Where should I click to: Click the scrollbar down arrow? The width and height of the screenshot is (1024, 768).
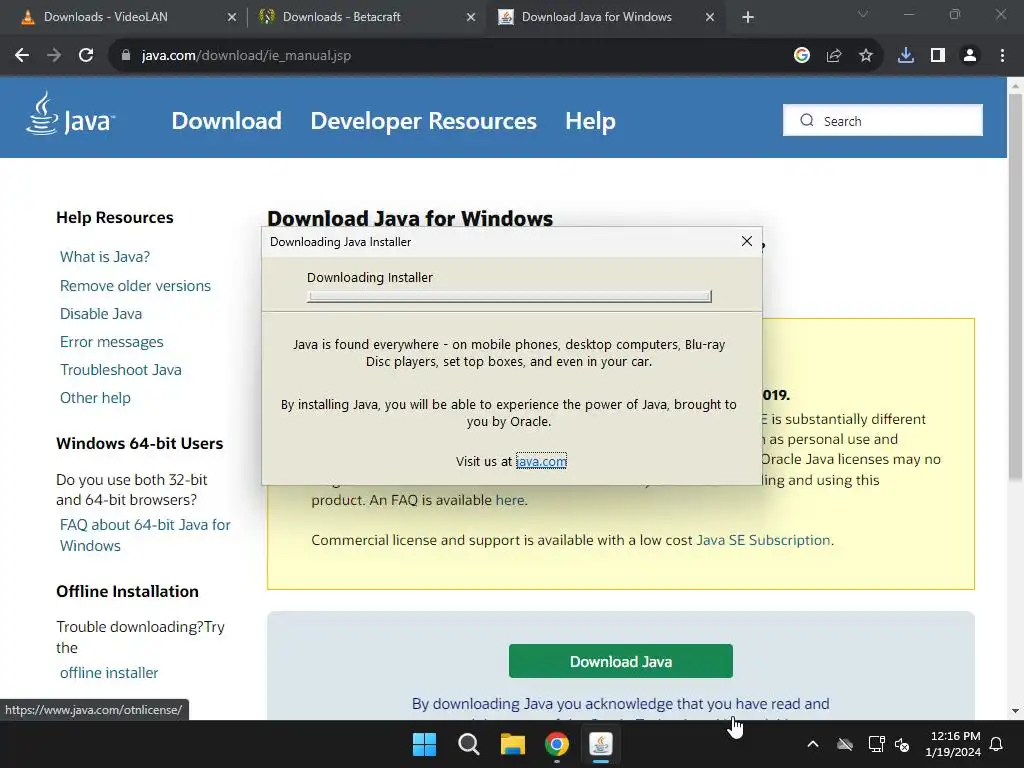tap(1015, 711)
